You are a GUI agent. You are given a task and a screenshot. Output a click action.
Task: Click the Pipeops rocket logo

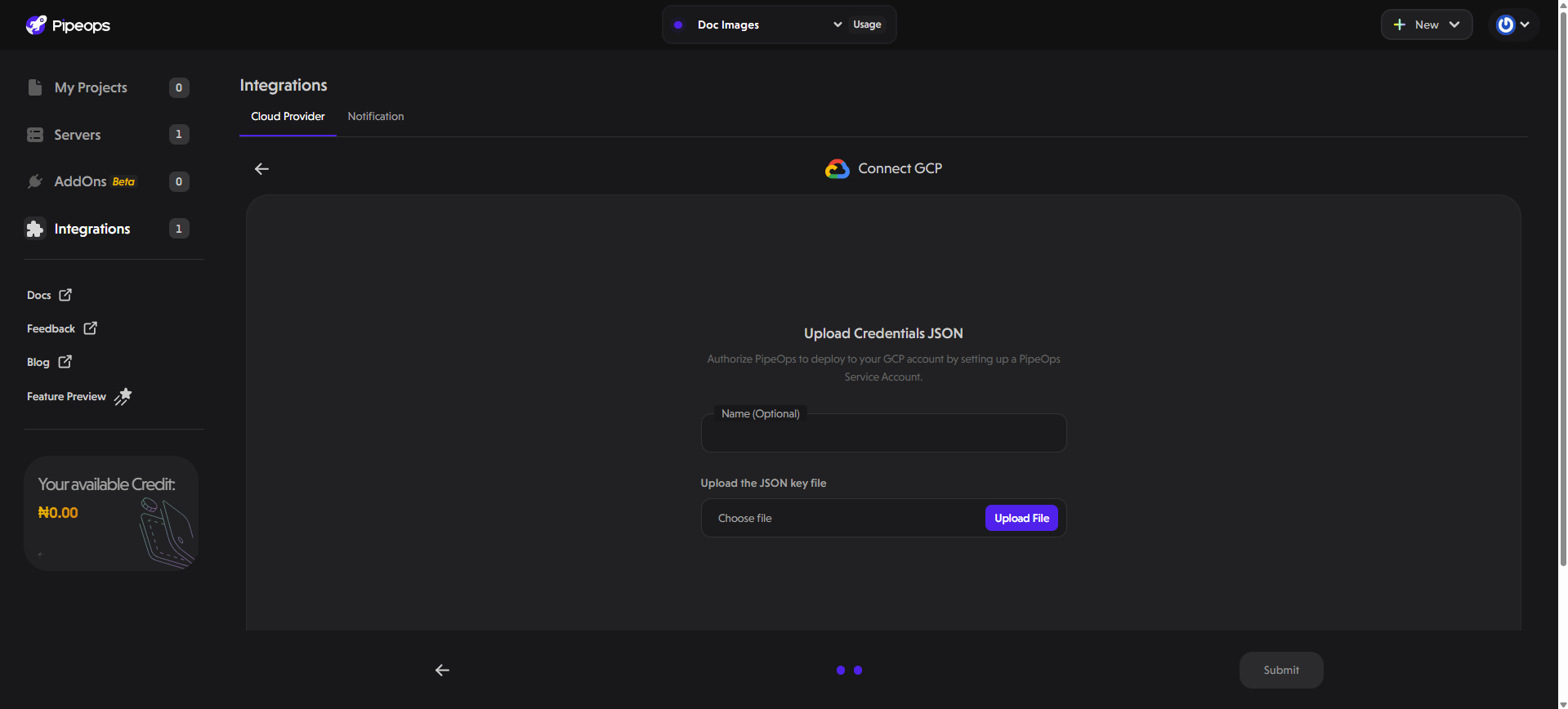tap(36, 25)
